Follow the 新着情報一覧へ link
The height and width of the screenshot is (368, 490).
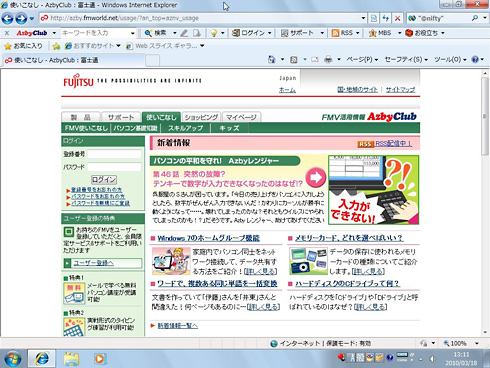tap(178, 326)
